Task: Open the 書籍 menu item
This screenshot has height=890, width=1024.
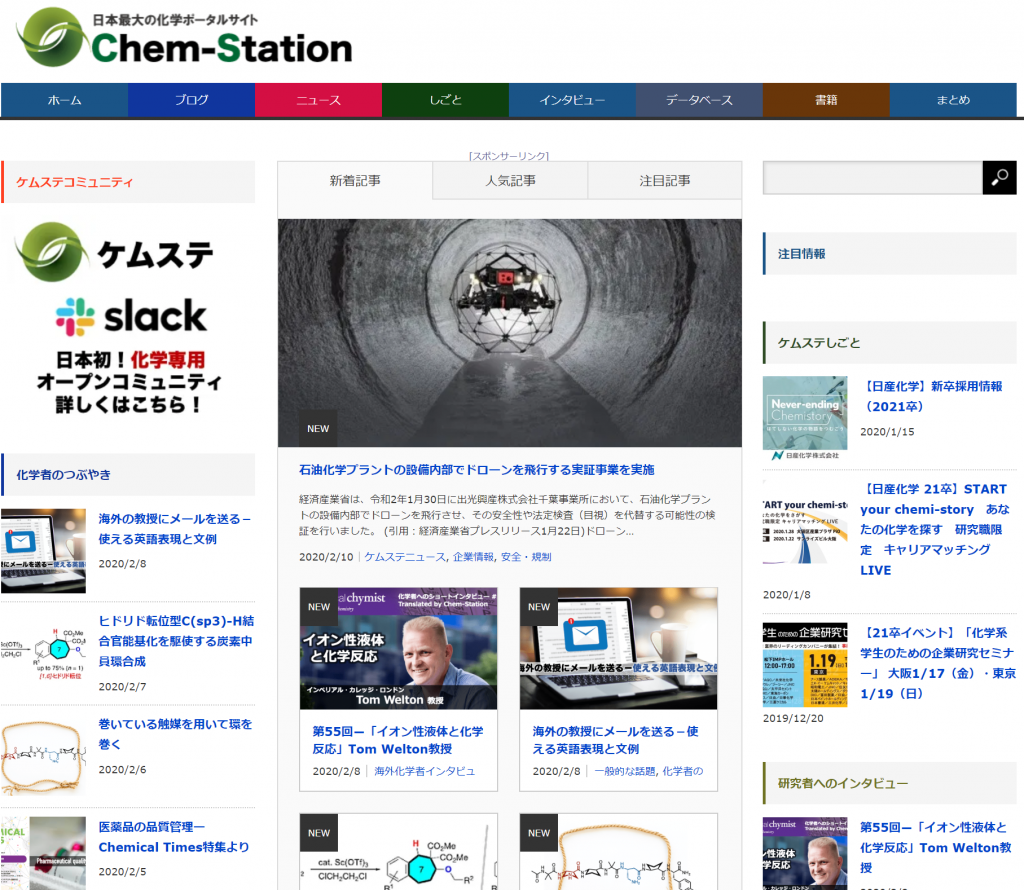Action: 826,100
